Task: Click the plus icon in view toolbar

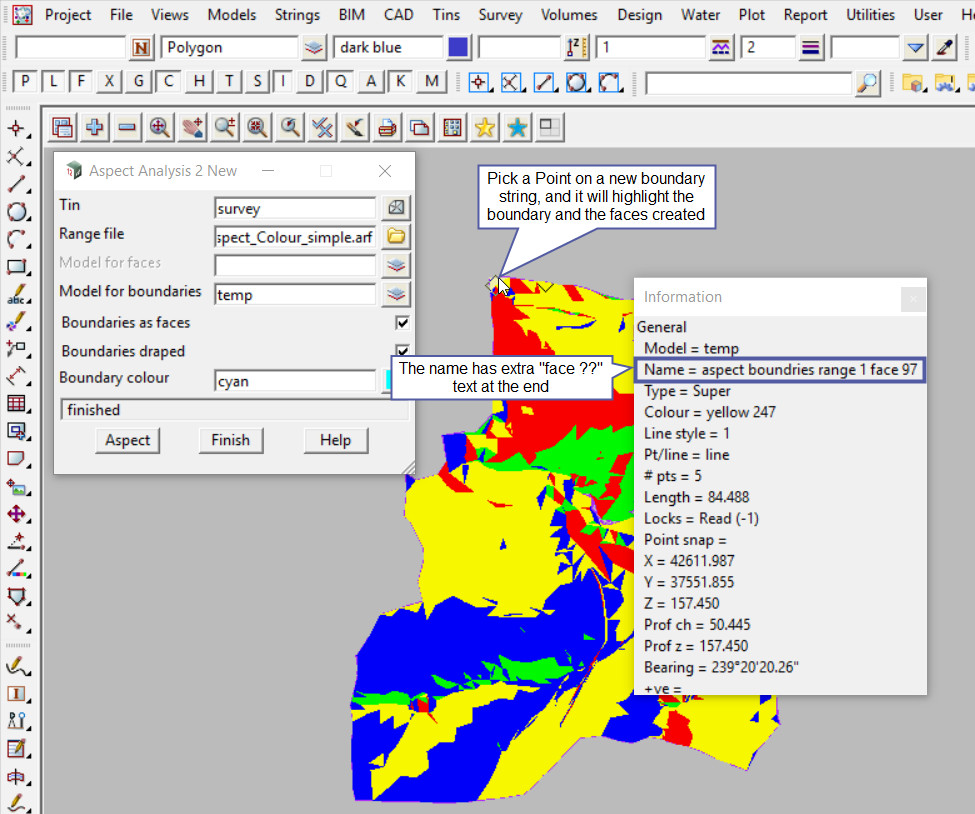Action: (x=95, y=127)
